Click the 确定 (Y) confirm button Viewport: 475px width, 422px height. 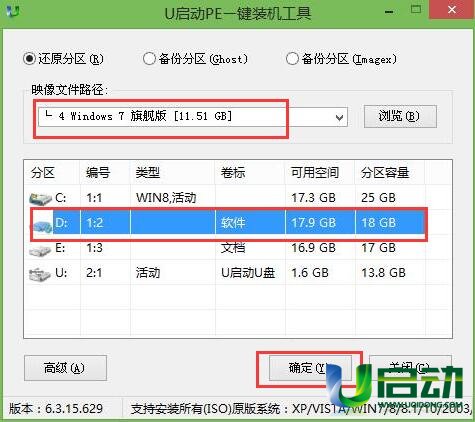[x=310, y=368]
